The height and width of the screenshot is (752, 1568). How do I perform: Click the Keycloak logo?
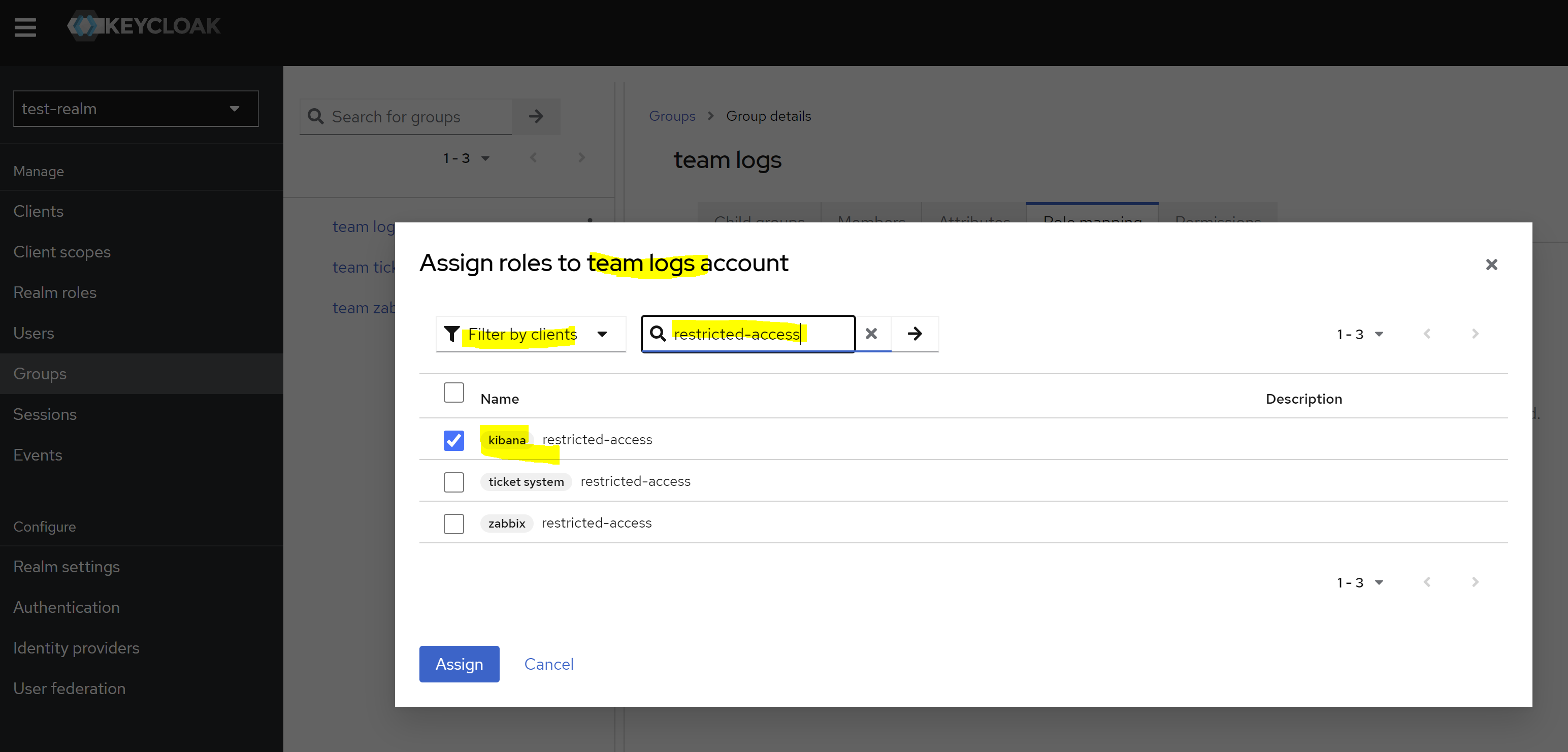[143, 25]
